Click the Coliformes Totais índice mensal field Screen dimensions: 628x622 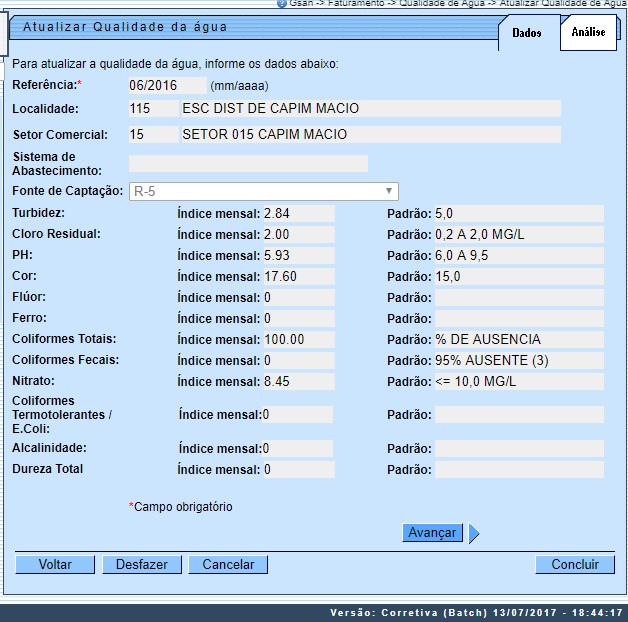click(x=298, y=339)
